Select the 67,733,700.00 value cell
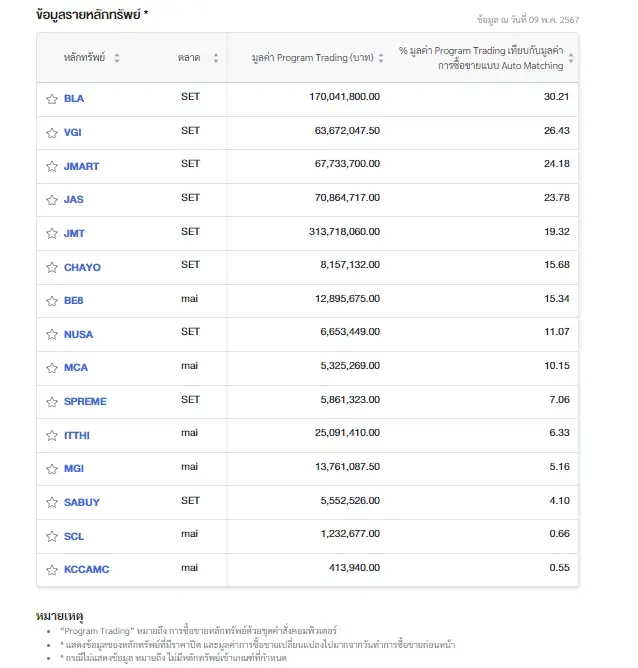638x668 pixels. click(x=347, y=164)
